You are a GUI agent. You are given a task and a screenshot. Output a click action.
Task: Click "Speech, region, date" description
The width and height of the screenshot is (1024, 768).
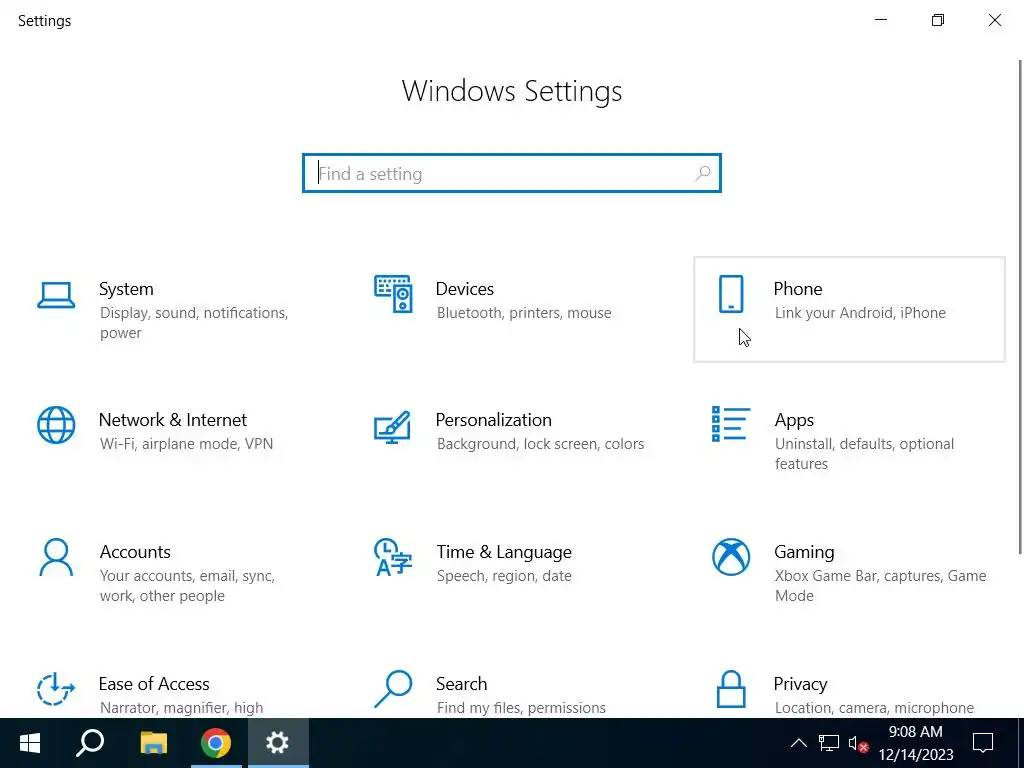pos(504,576)
